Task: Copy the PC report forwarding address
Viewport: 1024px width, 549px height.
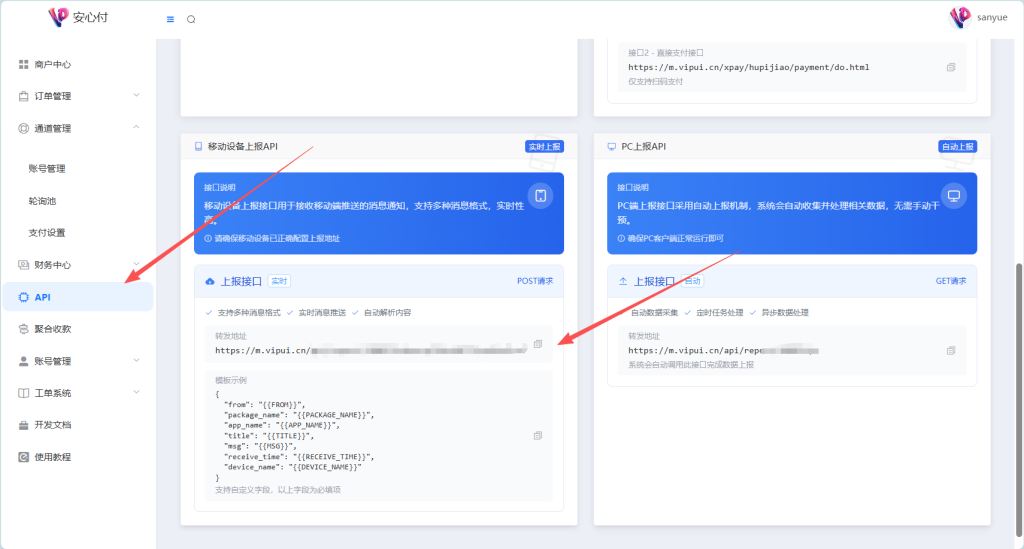Action: click(951, 350)
